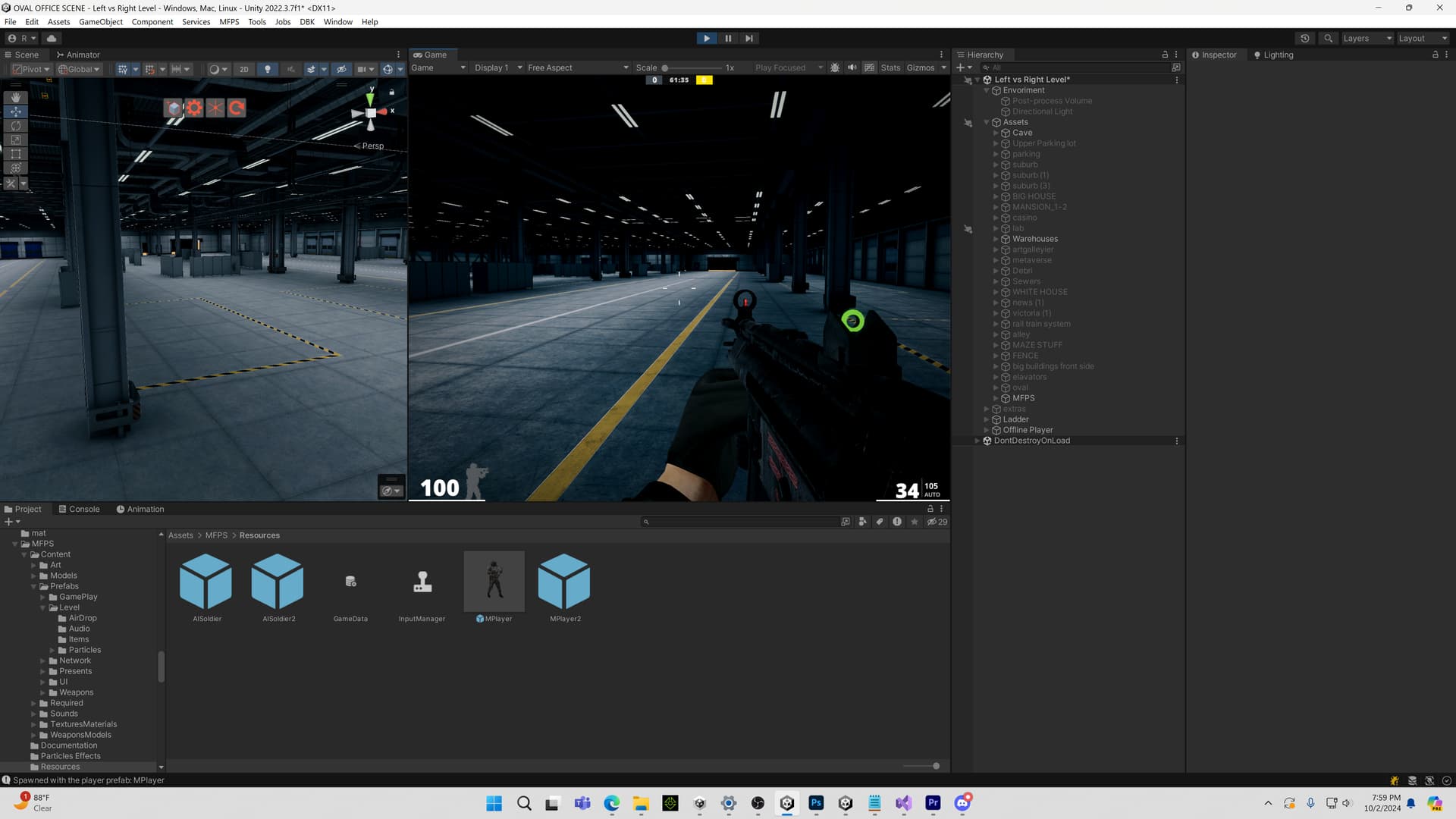Adjust the Scale slider in Game view

coord(666,67)
